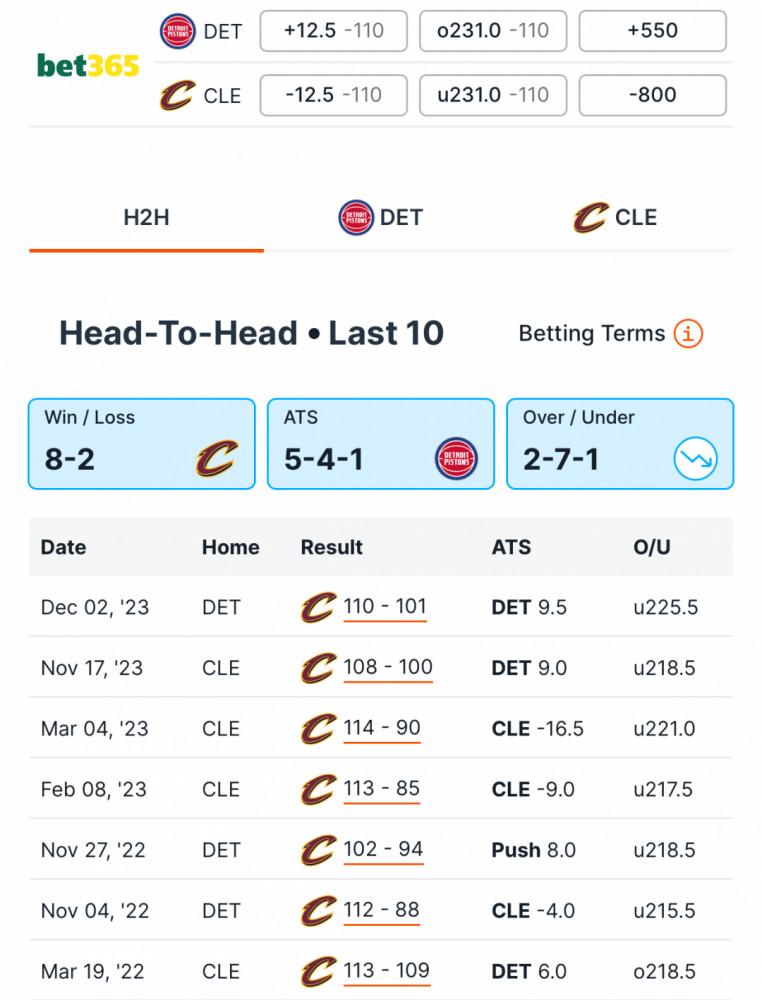Click the Cavaliers logo in Win/Loss card
Viewport: 762px width, 1000px height.
point(217,459)
